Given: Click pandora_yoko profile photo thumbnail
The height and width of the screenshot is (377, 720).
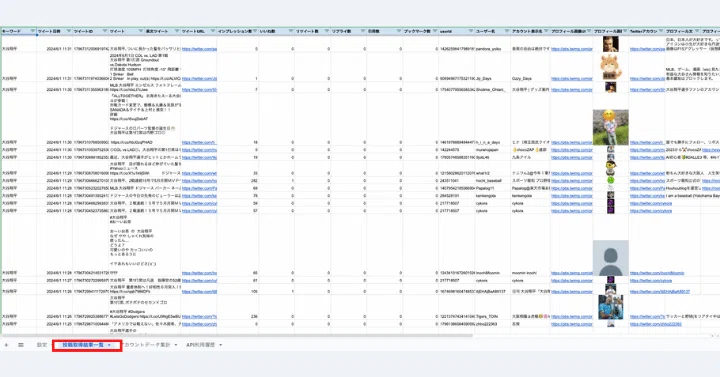Looking at the screenshot, I should coord(610,44).
